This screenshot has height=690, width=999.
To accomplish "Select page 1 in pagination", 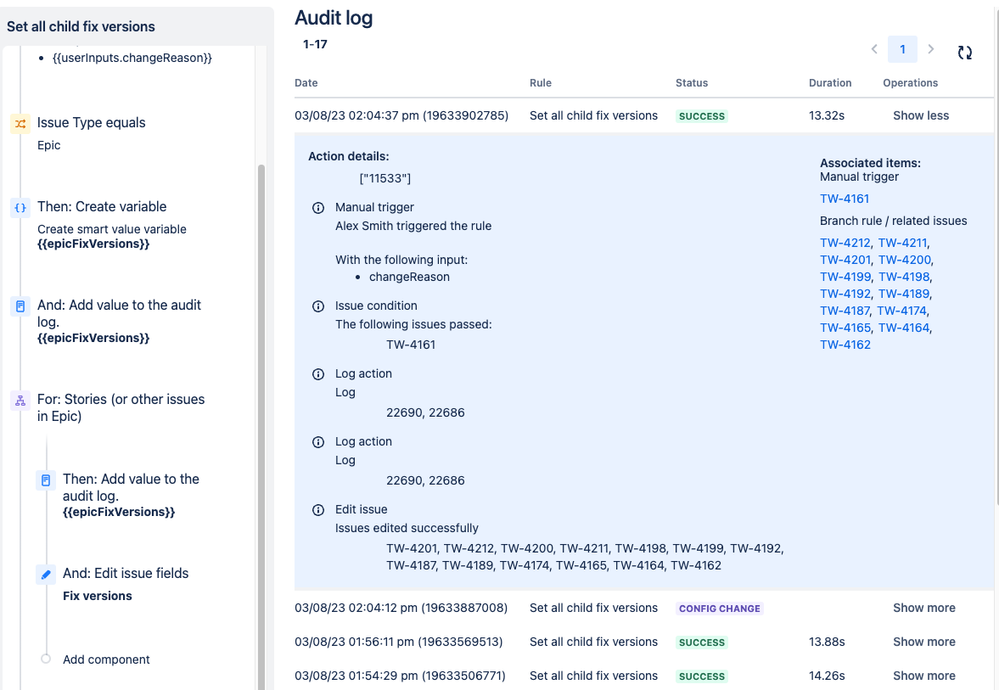I will (x=902, y=49).
